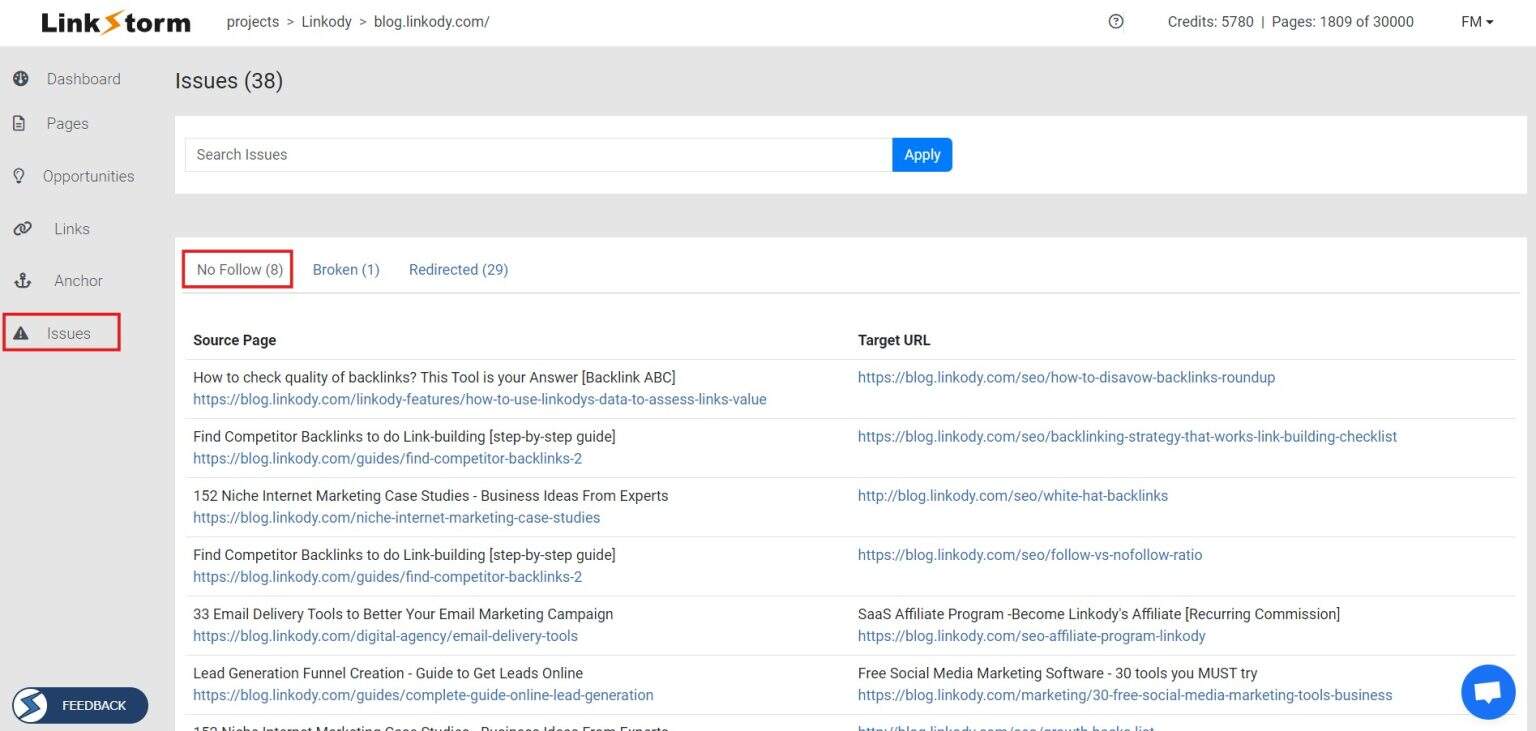Click the Links chain icon

coord(22,229)
